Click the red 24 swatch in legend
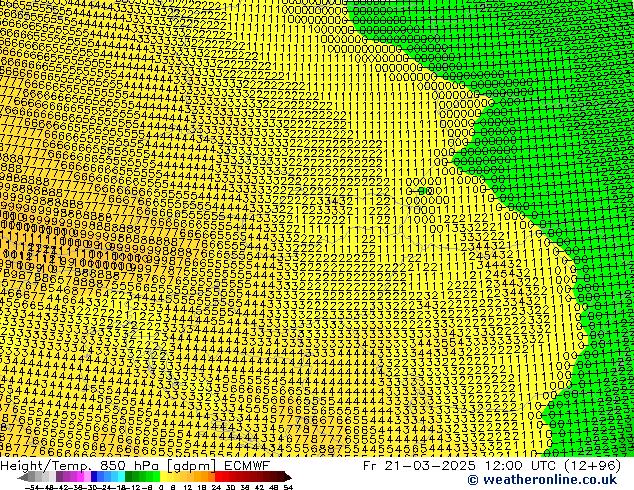The height and width of the screenshot is (490, 634). [219, 476]
